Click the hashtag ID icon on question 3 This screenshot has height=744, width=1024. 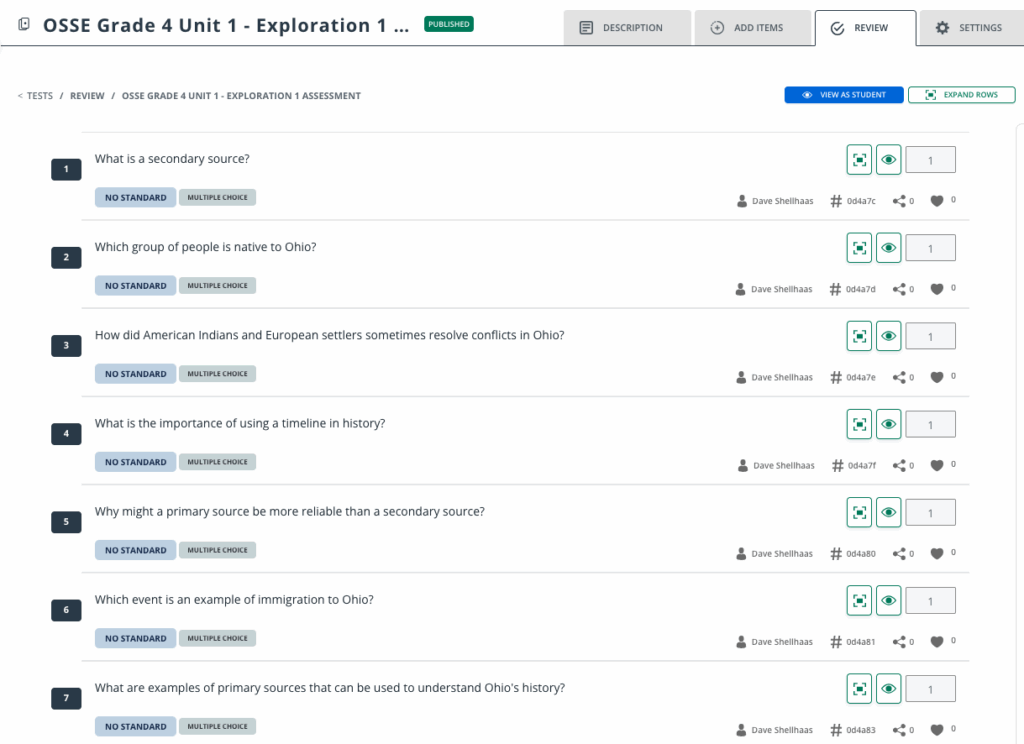click(x=836, y=377)
